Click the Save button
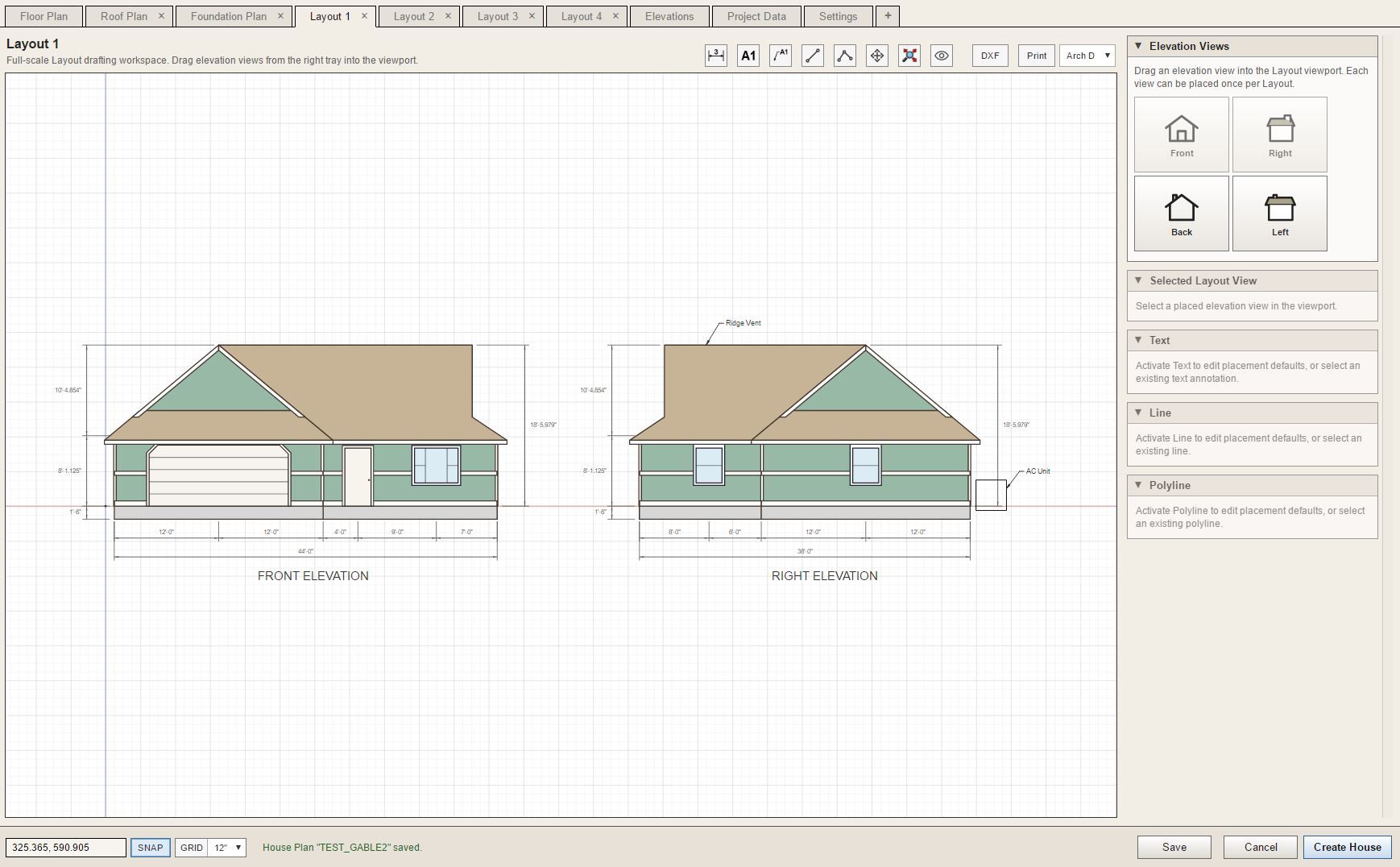Screen dimensions: 1400x867 (1174, 847)
